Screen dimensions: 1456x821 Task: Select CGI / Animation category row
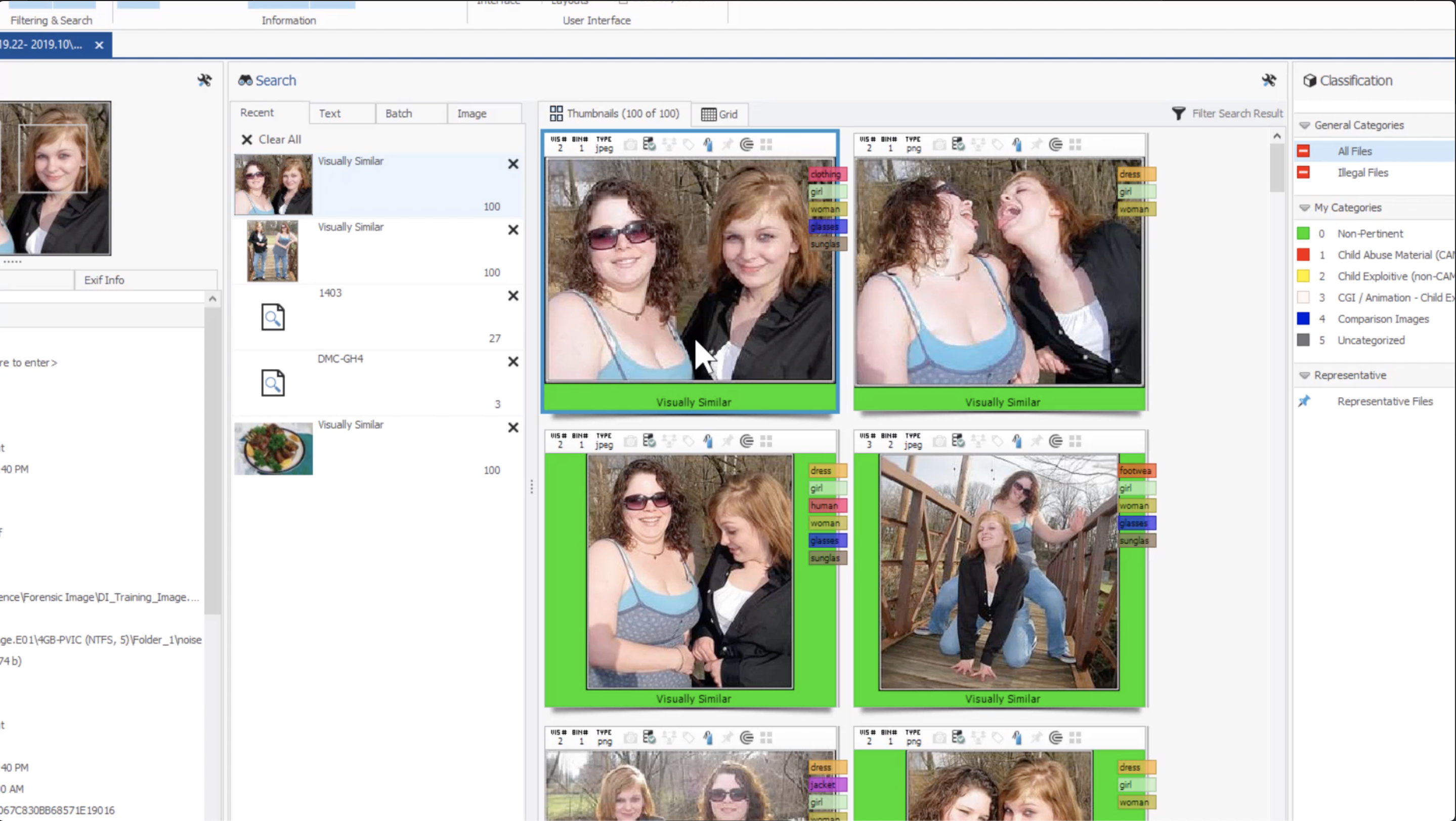1375,298
